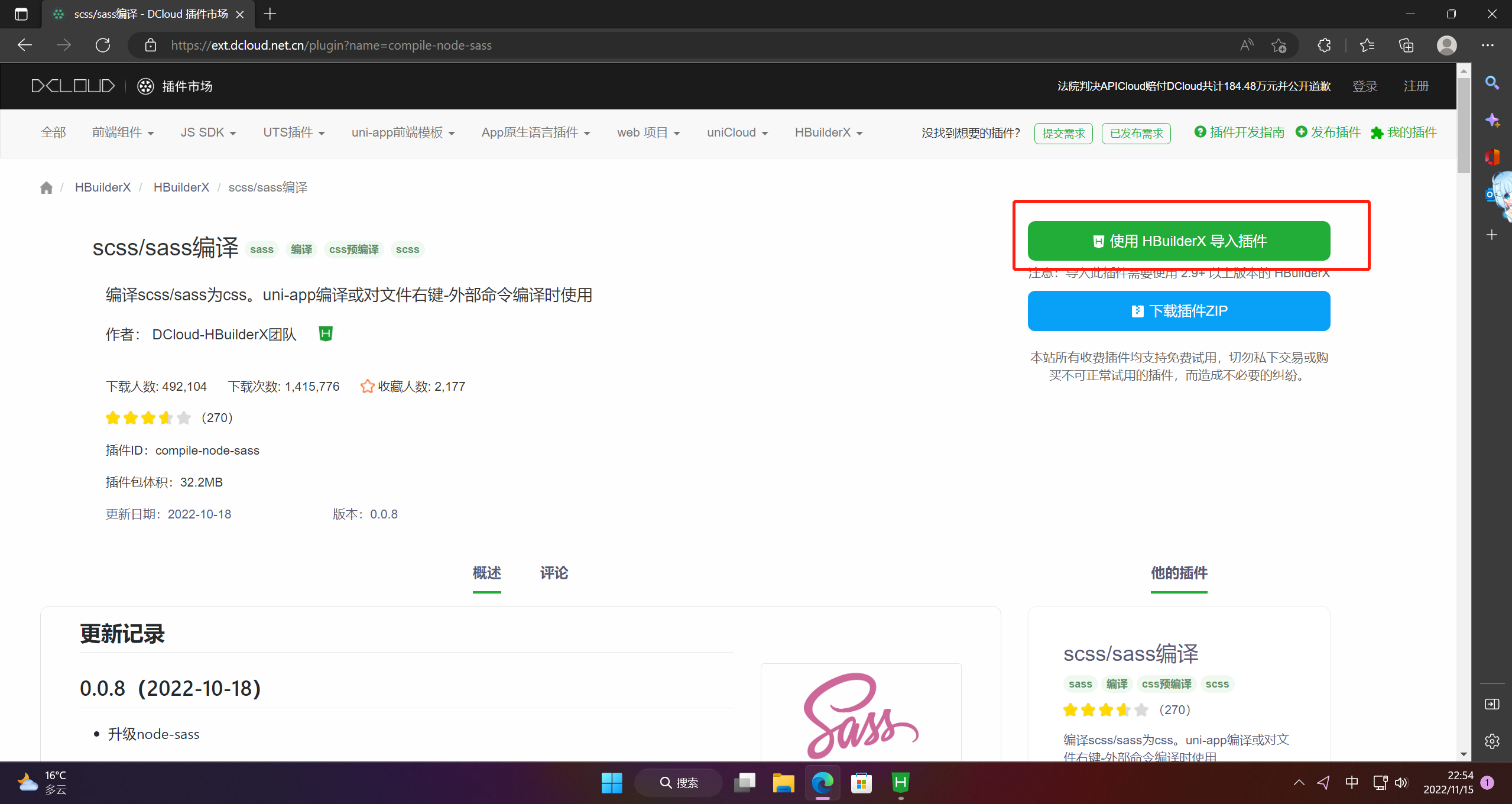Viewport: 1512px width, 804px height.
Task: Switch to the 评论 tab
Action: (x=554, y=572)
